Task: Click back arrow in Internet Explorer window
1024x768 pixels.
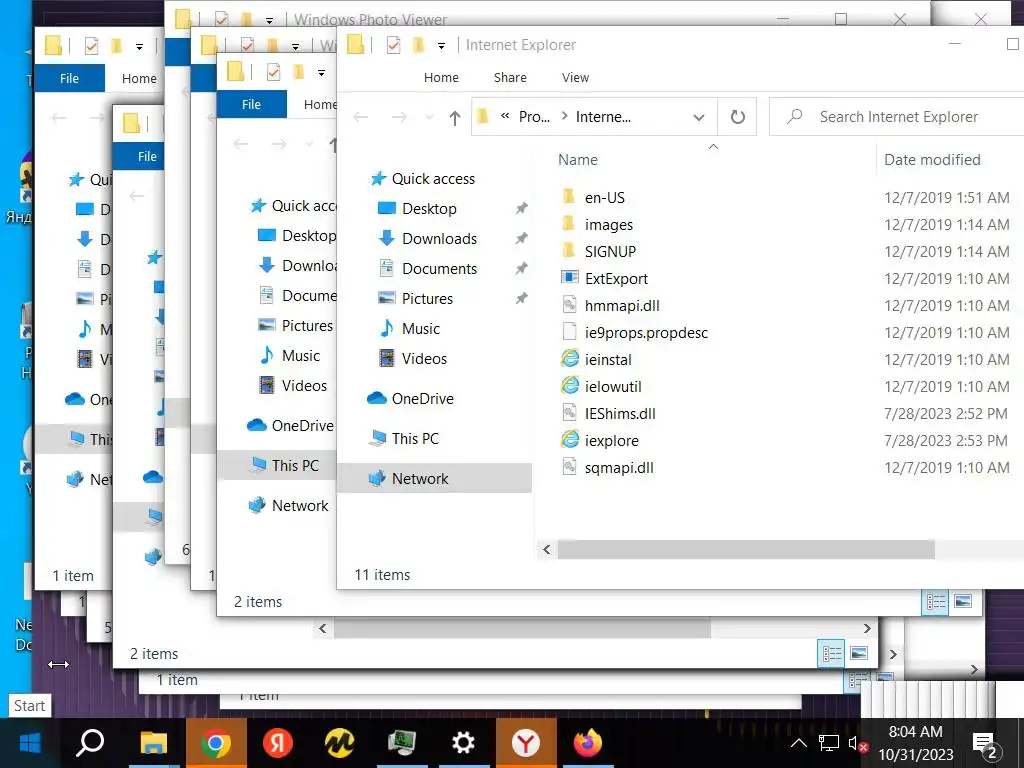Action: pos(360,118)
